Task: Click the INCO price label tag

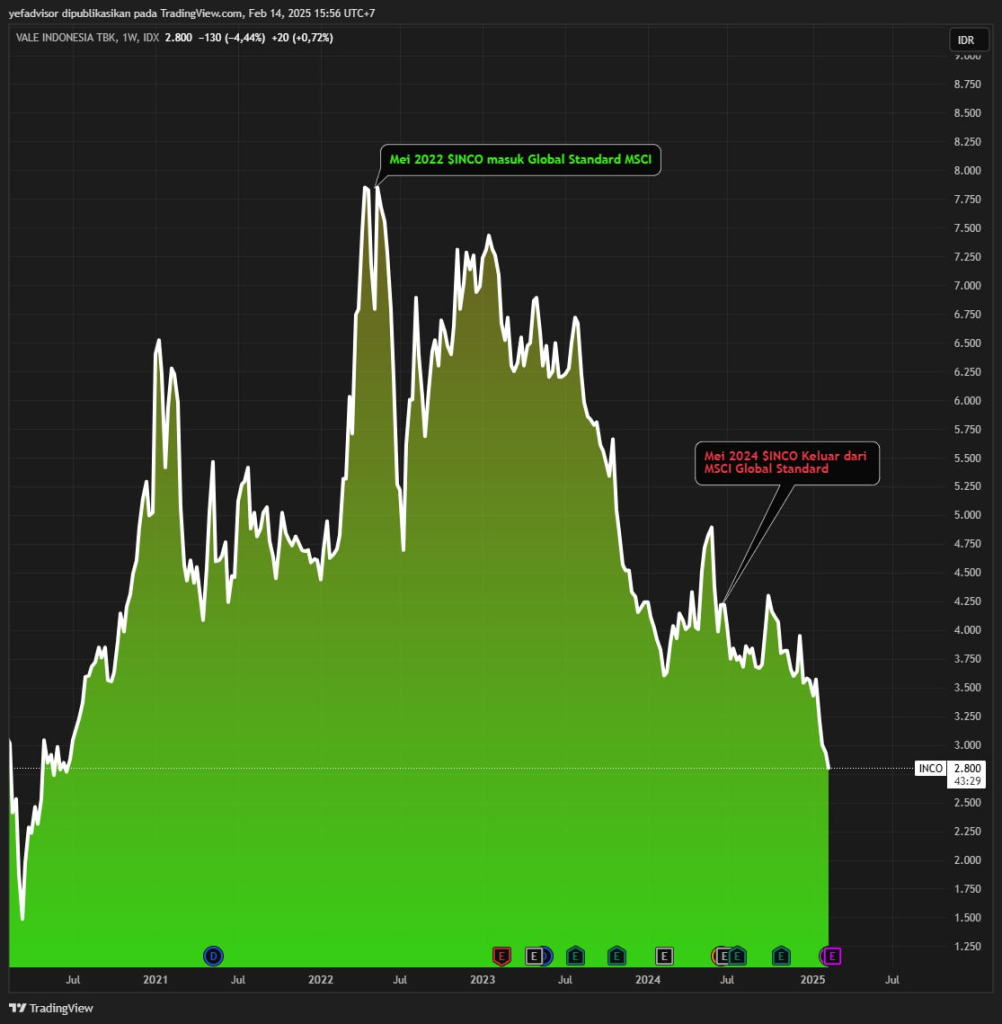Action: tap(931, 768)
